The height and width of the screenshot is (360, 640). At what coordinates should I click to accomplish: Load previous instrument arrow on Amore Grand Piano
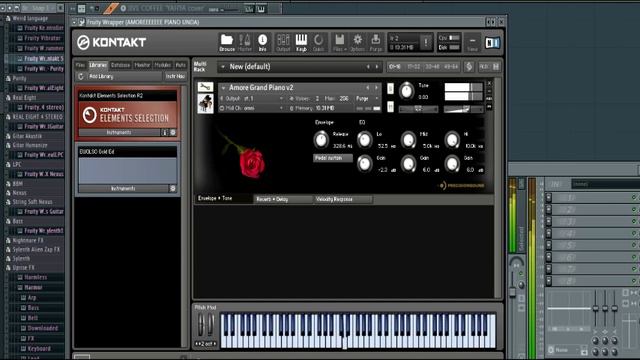(x=367, y=87)
